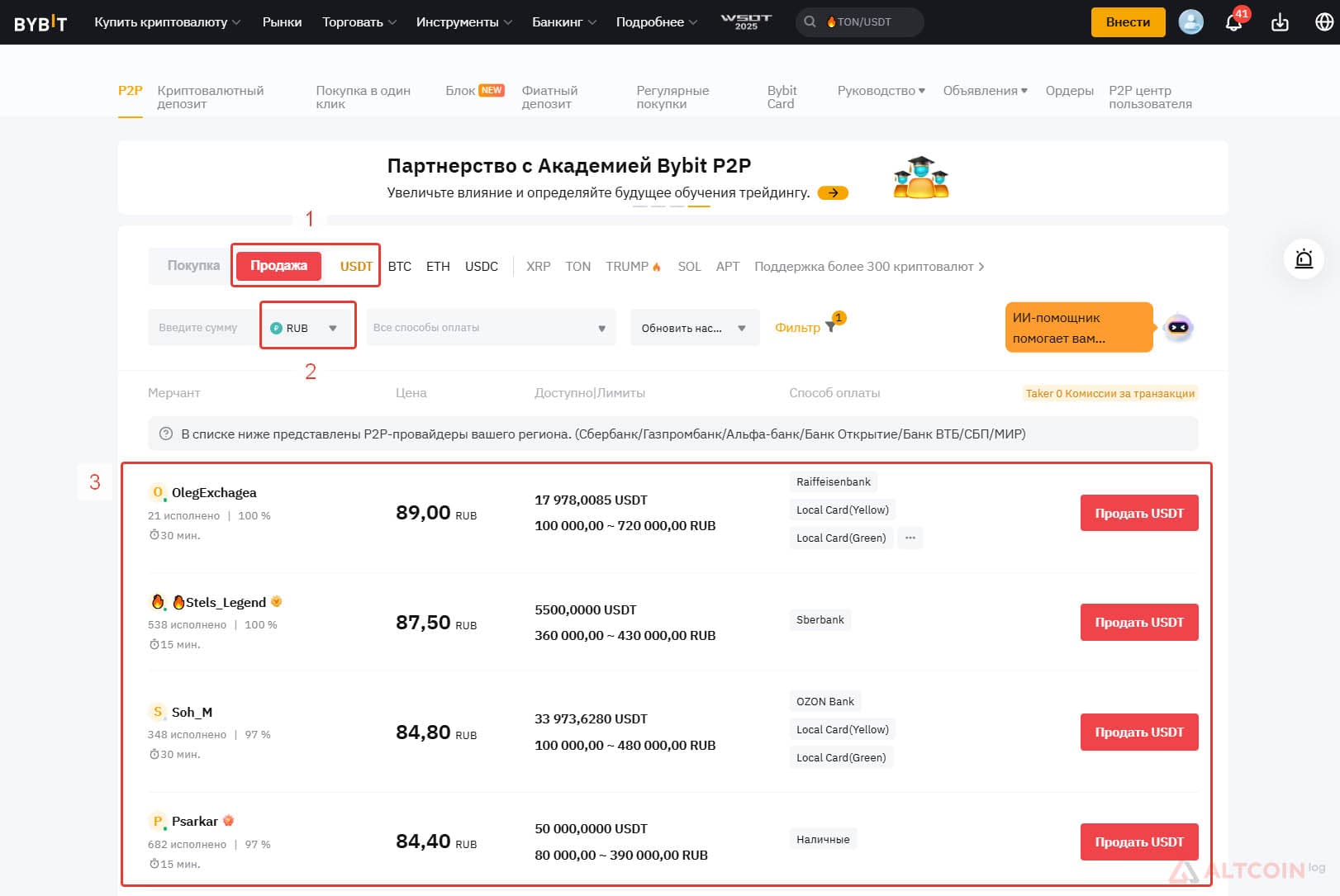Open the alert siren icon on right

[1304, 258]
